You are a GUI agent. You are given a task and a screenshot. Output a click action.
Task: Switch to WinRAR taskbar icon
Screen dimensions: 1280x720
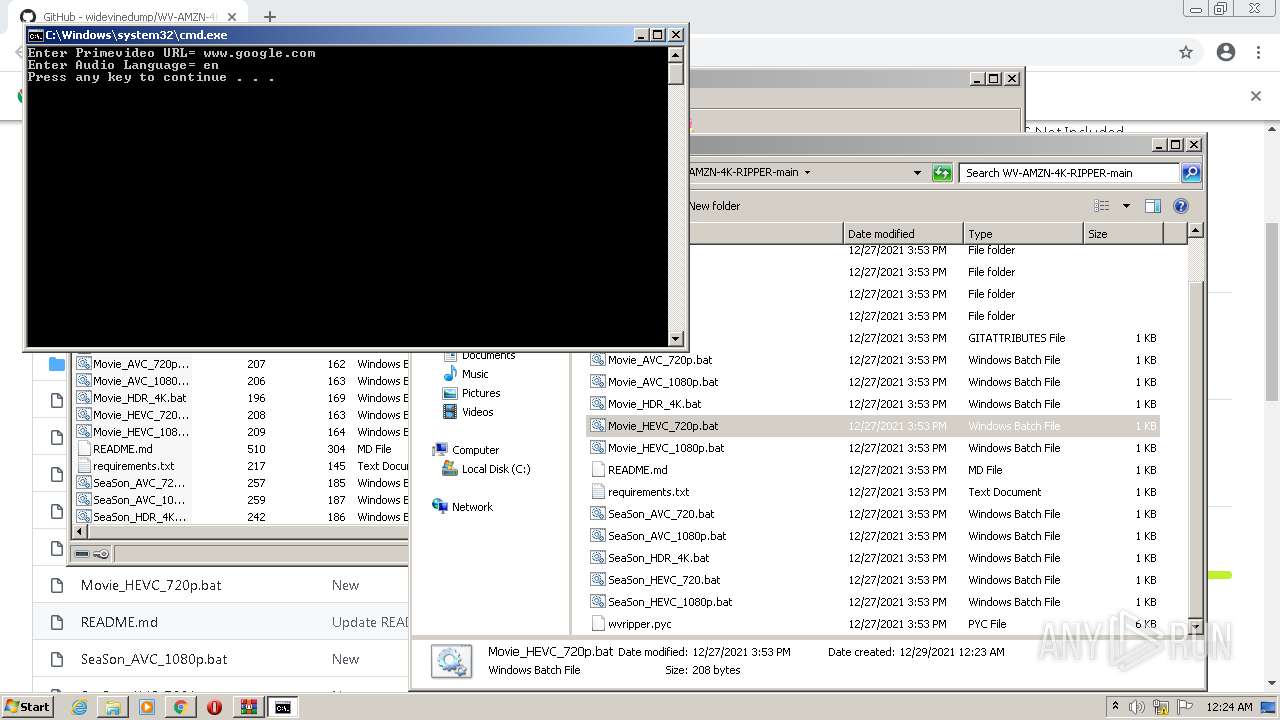point(248,707)
